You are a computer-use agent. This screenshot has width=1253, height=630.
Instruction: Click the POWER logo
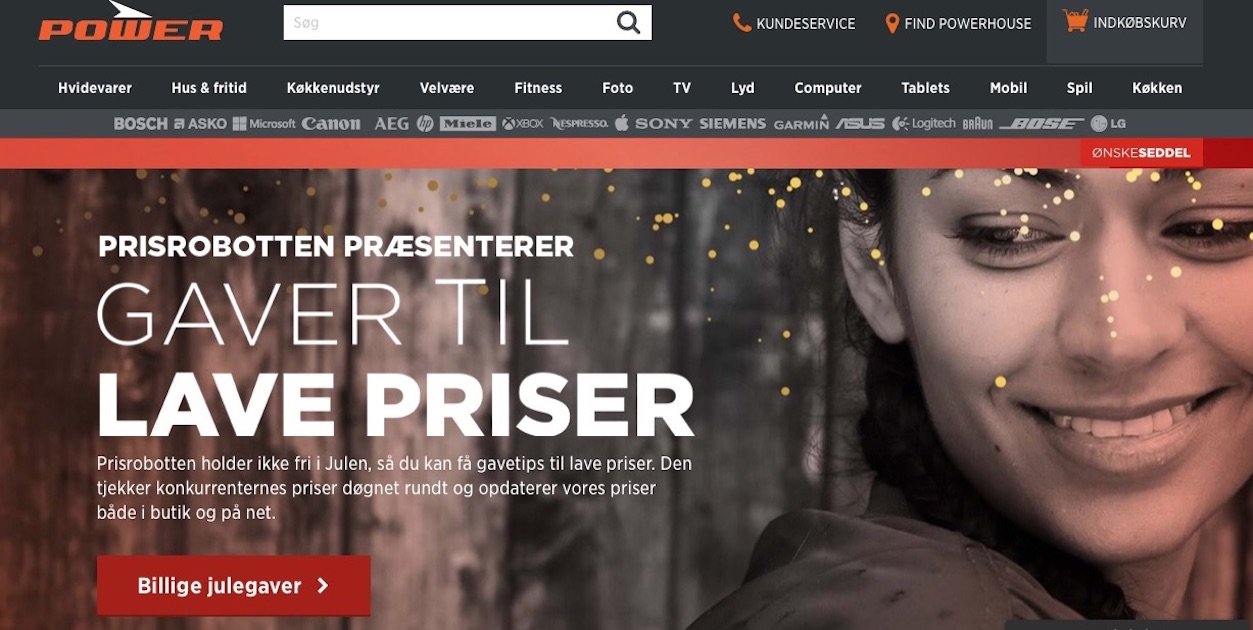(131, 21)
